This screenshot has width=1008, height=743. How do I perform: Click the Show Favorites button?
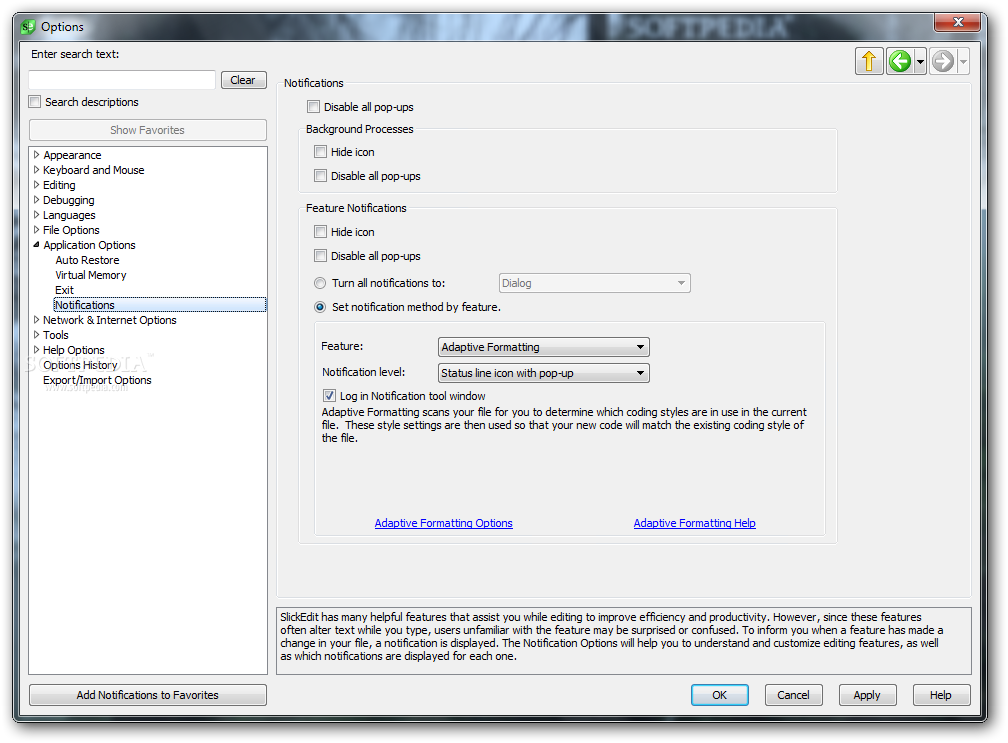click(x=147, y=130)
